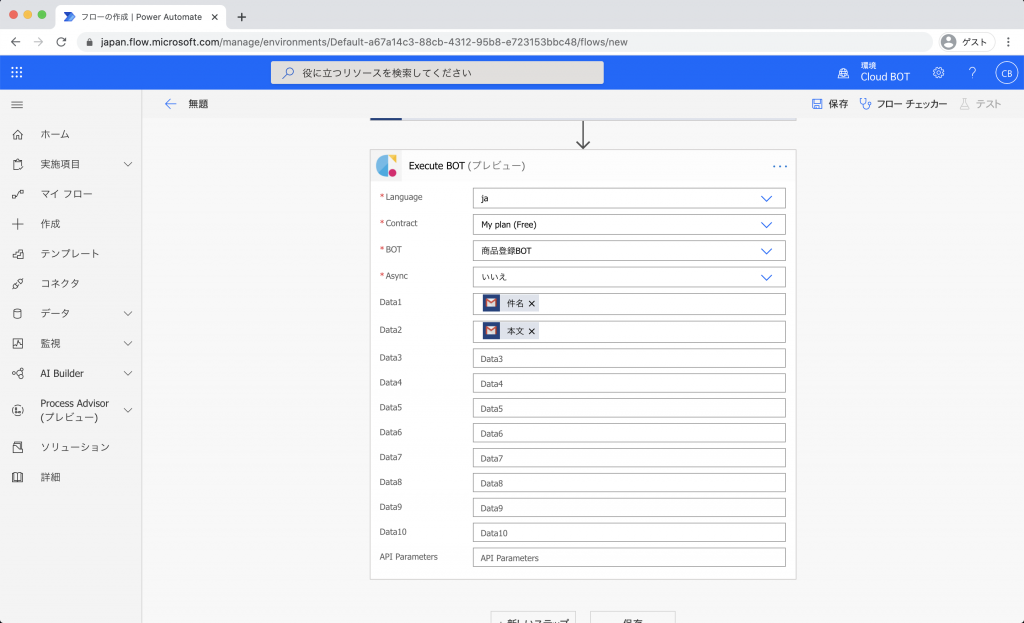The height and width of the screenshot is (623, 1024).
Task: Click the resource search box
Action: 437,72
